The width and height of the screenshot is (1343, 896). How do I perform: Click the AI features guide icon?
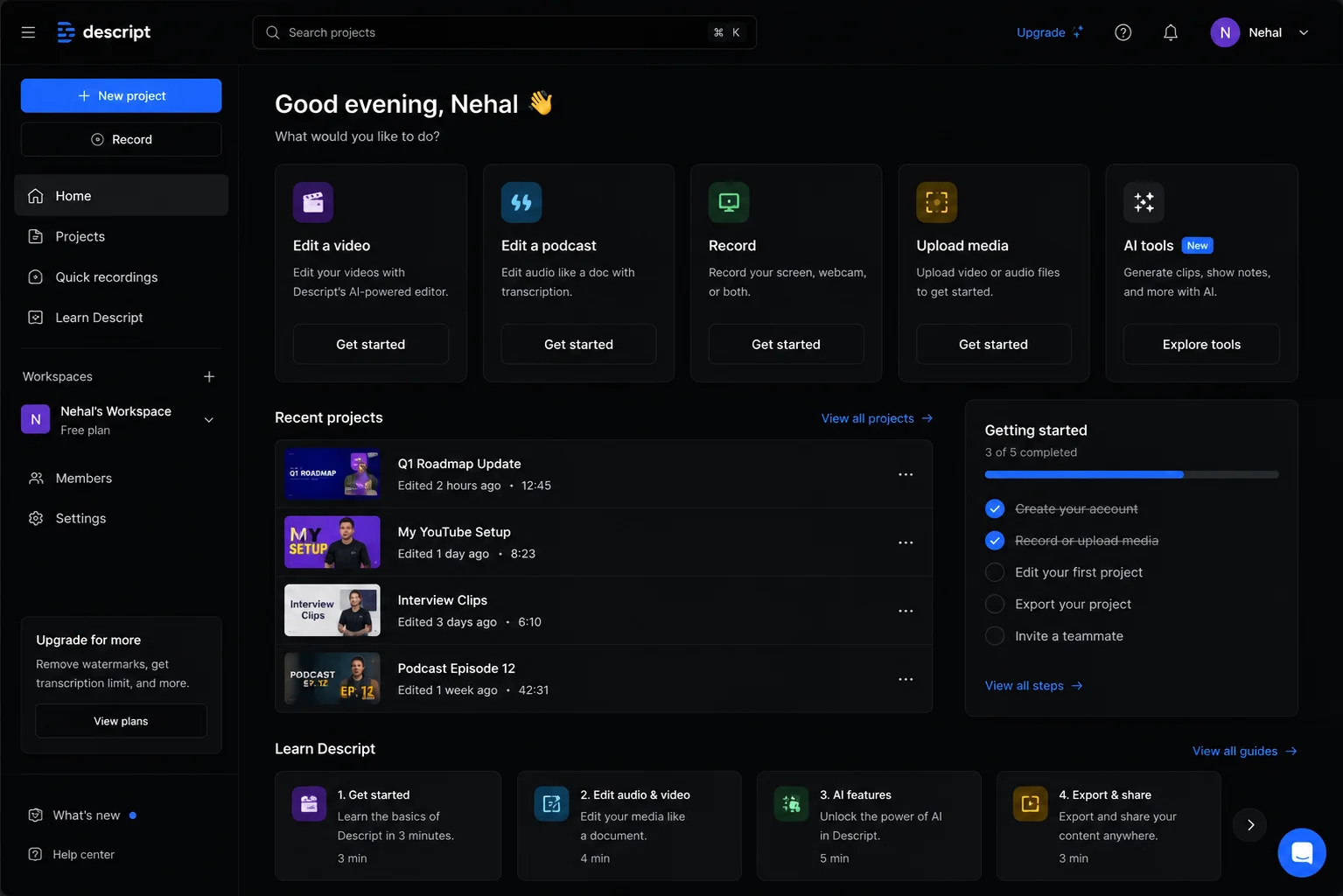791,804
